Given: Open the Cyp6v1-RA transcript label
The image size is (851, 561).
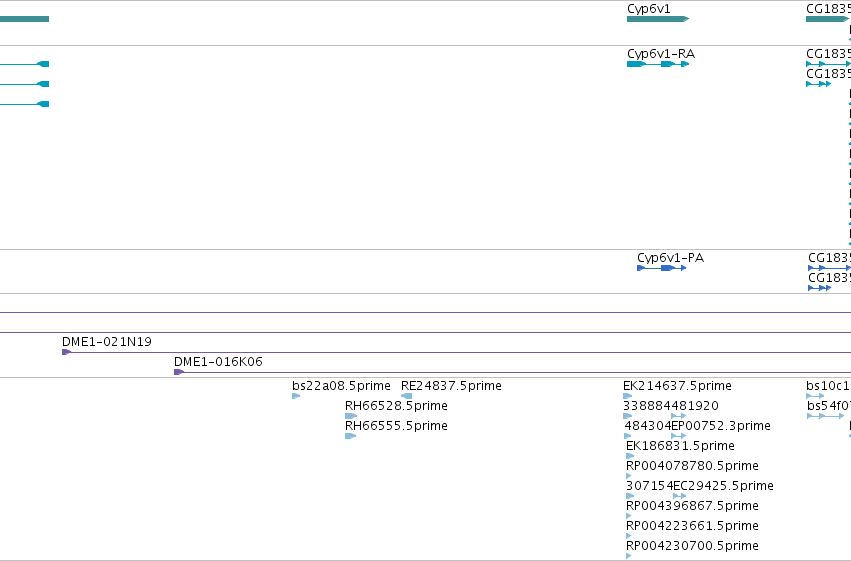Looking at the screenshot, I should 661,54.
